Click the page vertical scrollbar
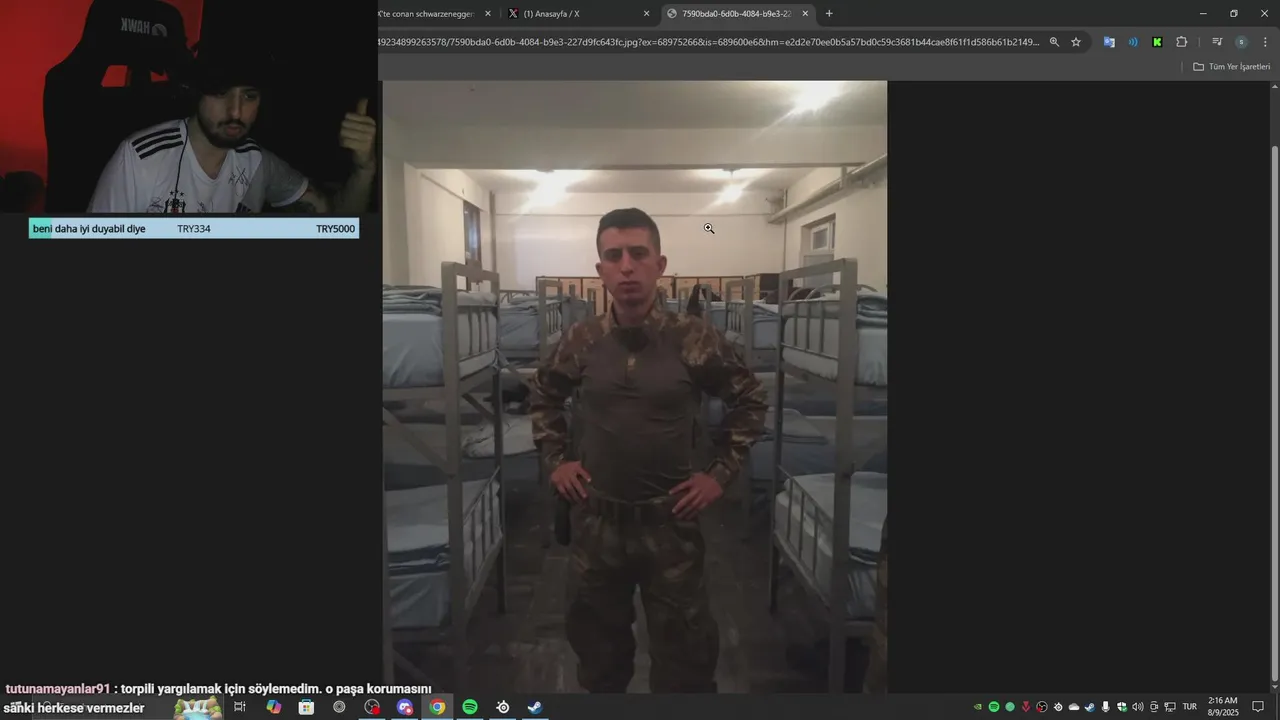This screenshot has width=1280, height=720. tap(1274, 415)
